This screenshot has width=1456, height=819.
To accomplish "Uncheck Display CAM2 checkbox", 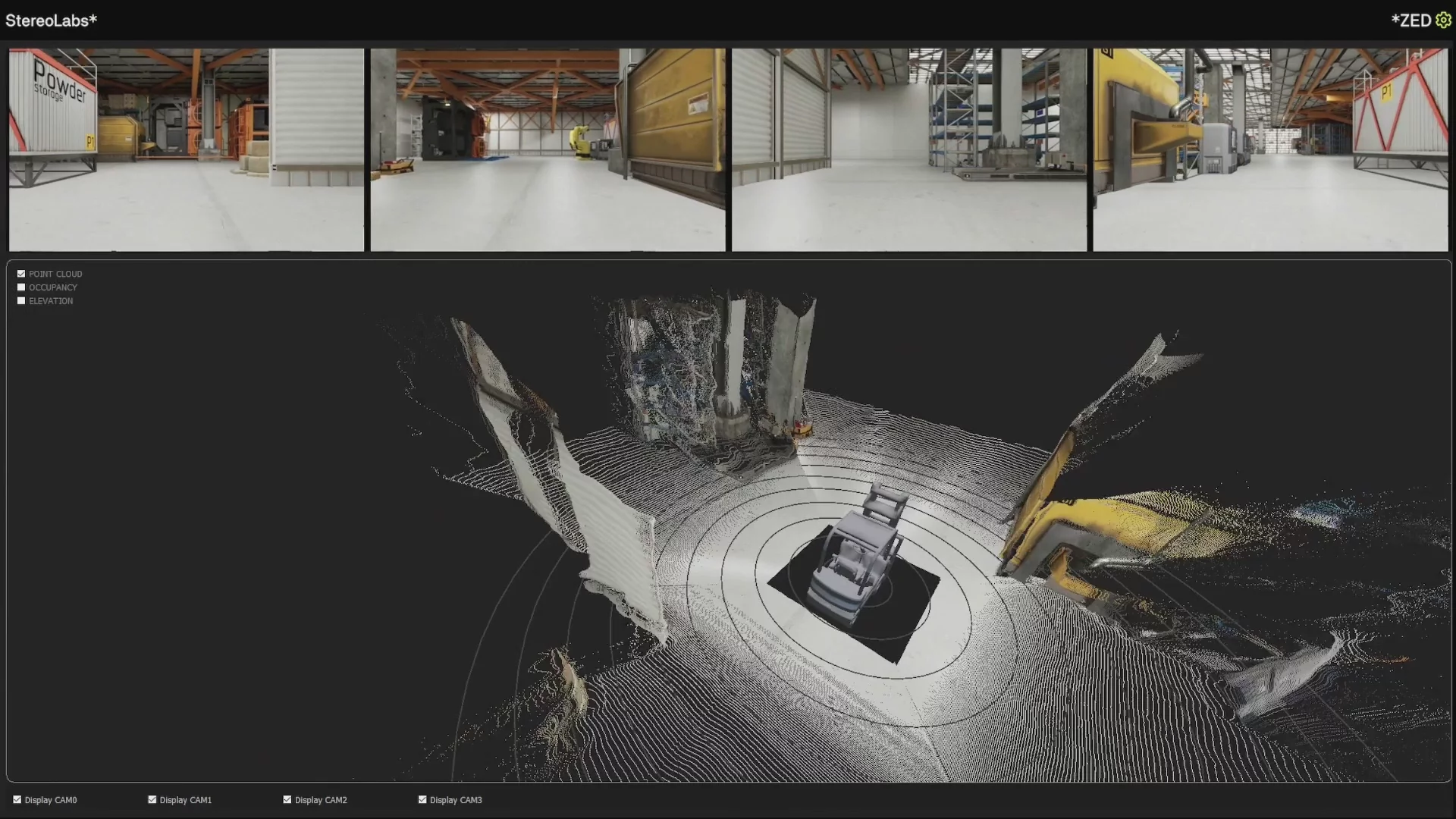I will pos(287,799).
